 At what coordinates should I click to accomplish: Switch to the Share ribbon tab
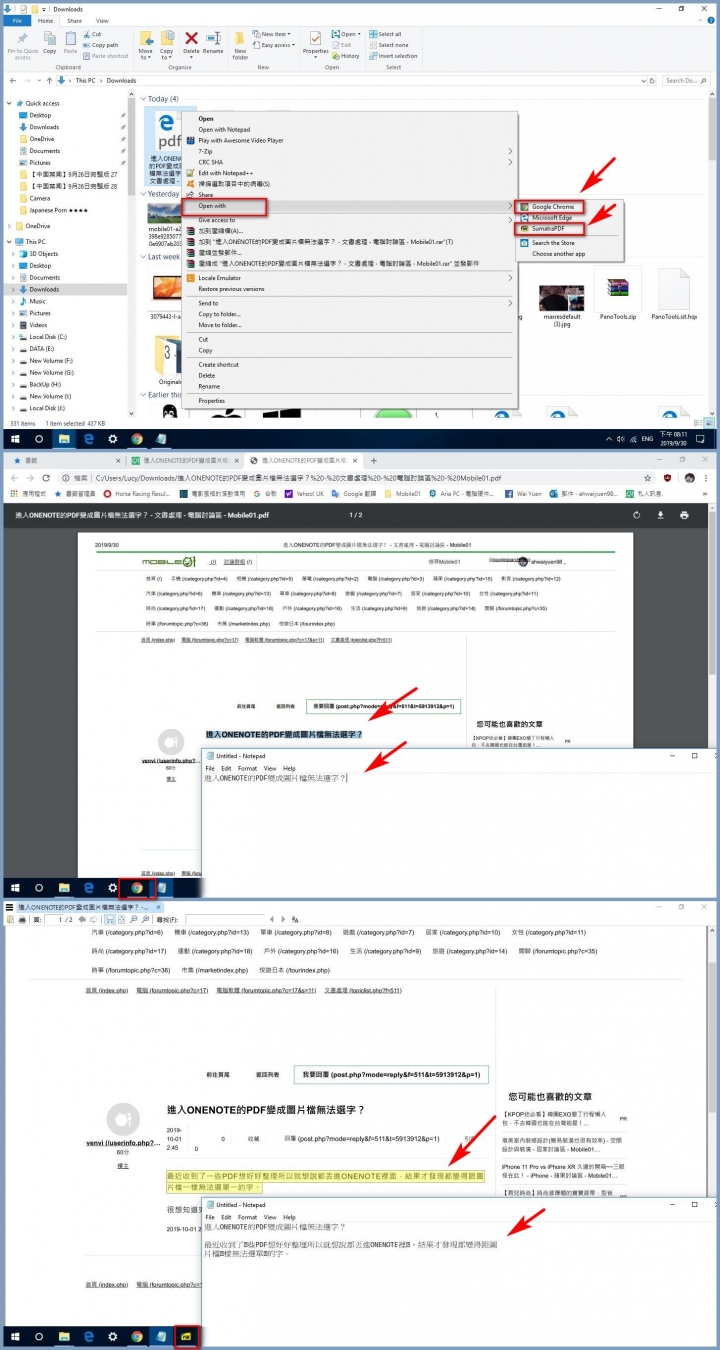tap(74, 20)
